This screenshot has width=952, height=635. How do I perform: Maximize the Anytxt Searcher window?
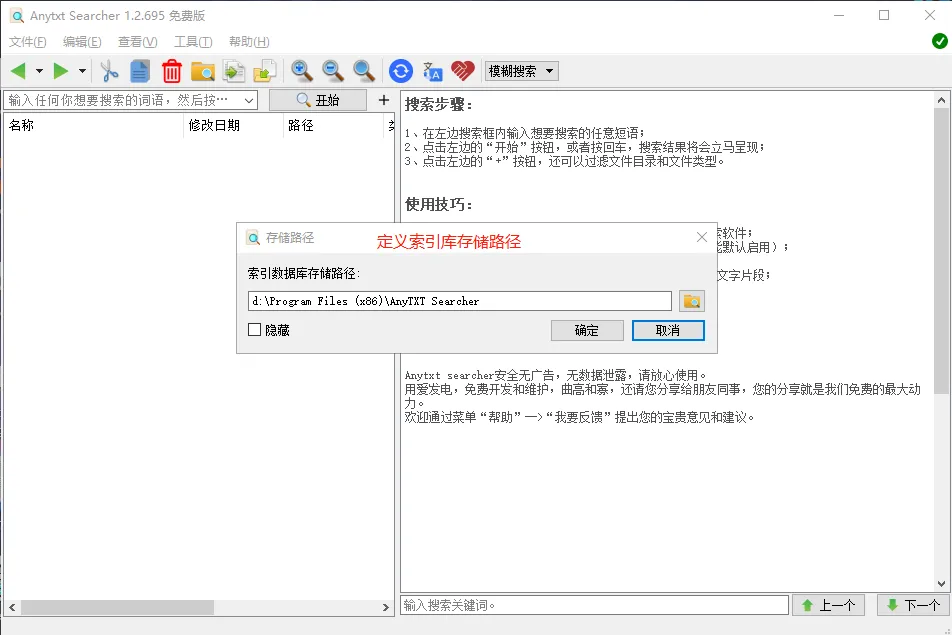(884, 15)
